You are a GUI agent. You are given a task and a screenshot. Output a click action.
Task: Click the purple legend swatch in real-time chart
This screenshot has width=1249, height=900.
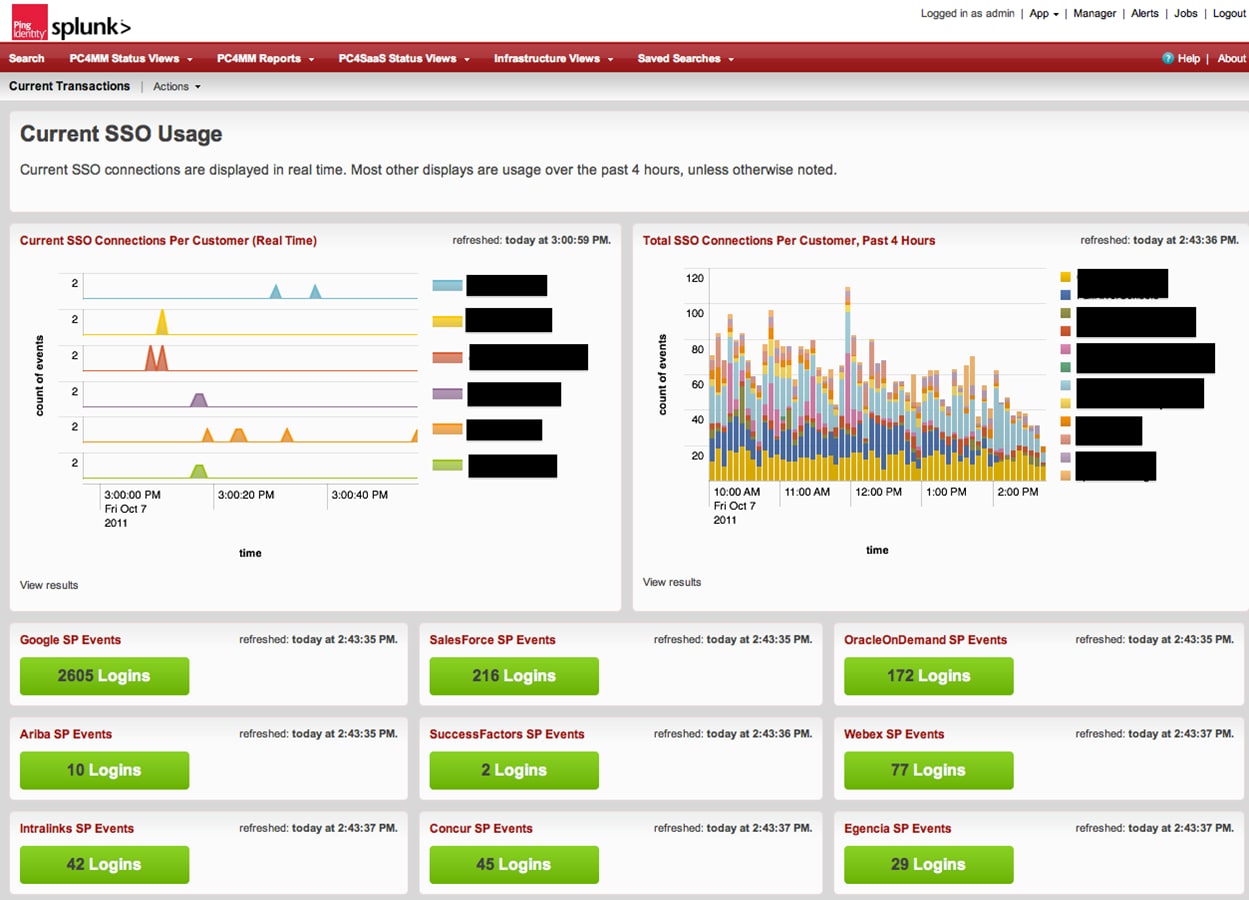[447, 394]
